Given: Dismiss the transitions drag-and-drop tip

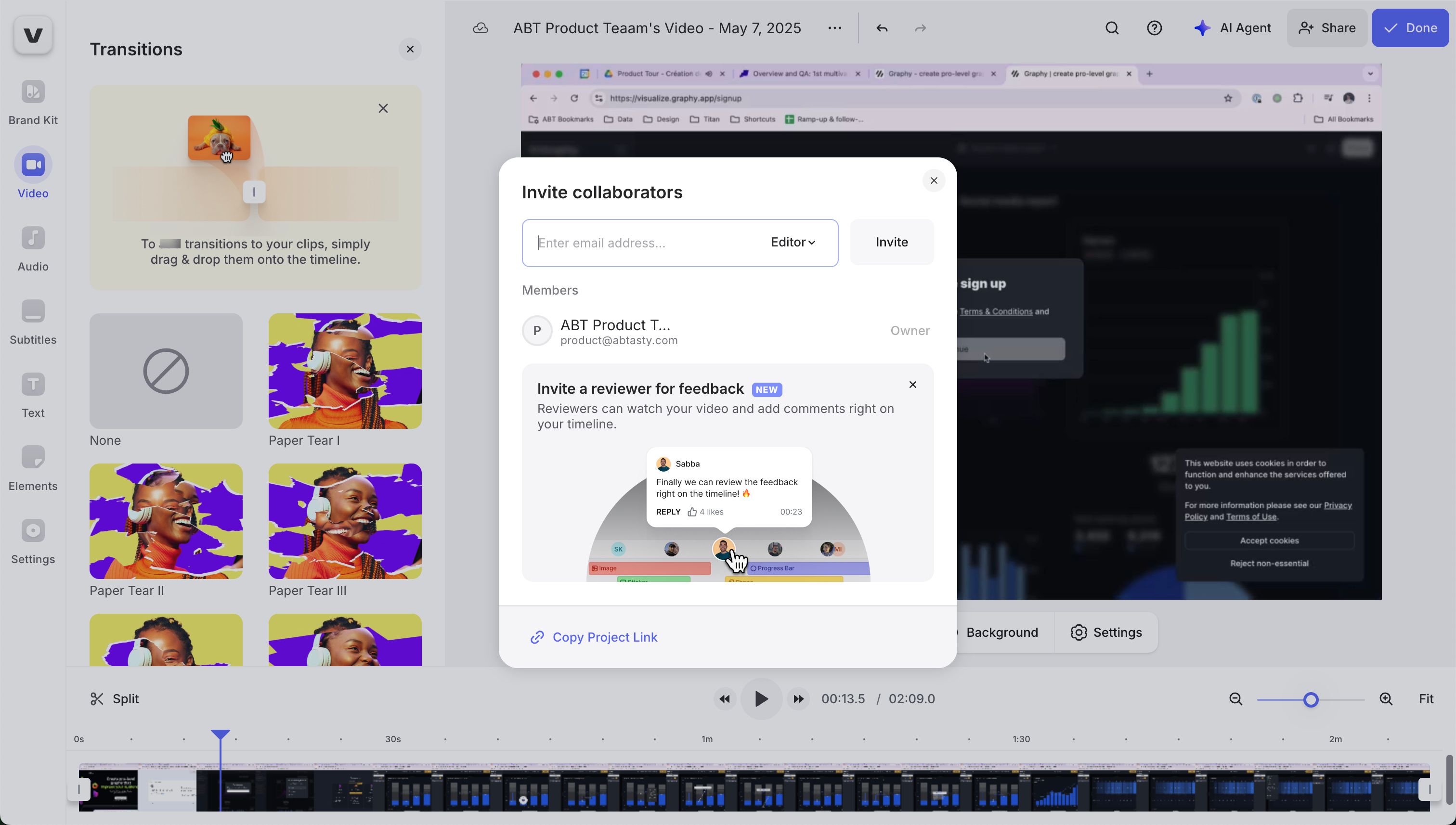Looking at the screenshot, I should point(383,108).
